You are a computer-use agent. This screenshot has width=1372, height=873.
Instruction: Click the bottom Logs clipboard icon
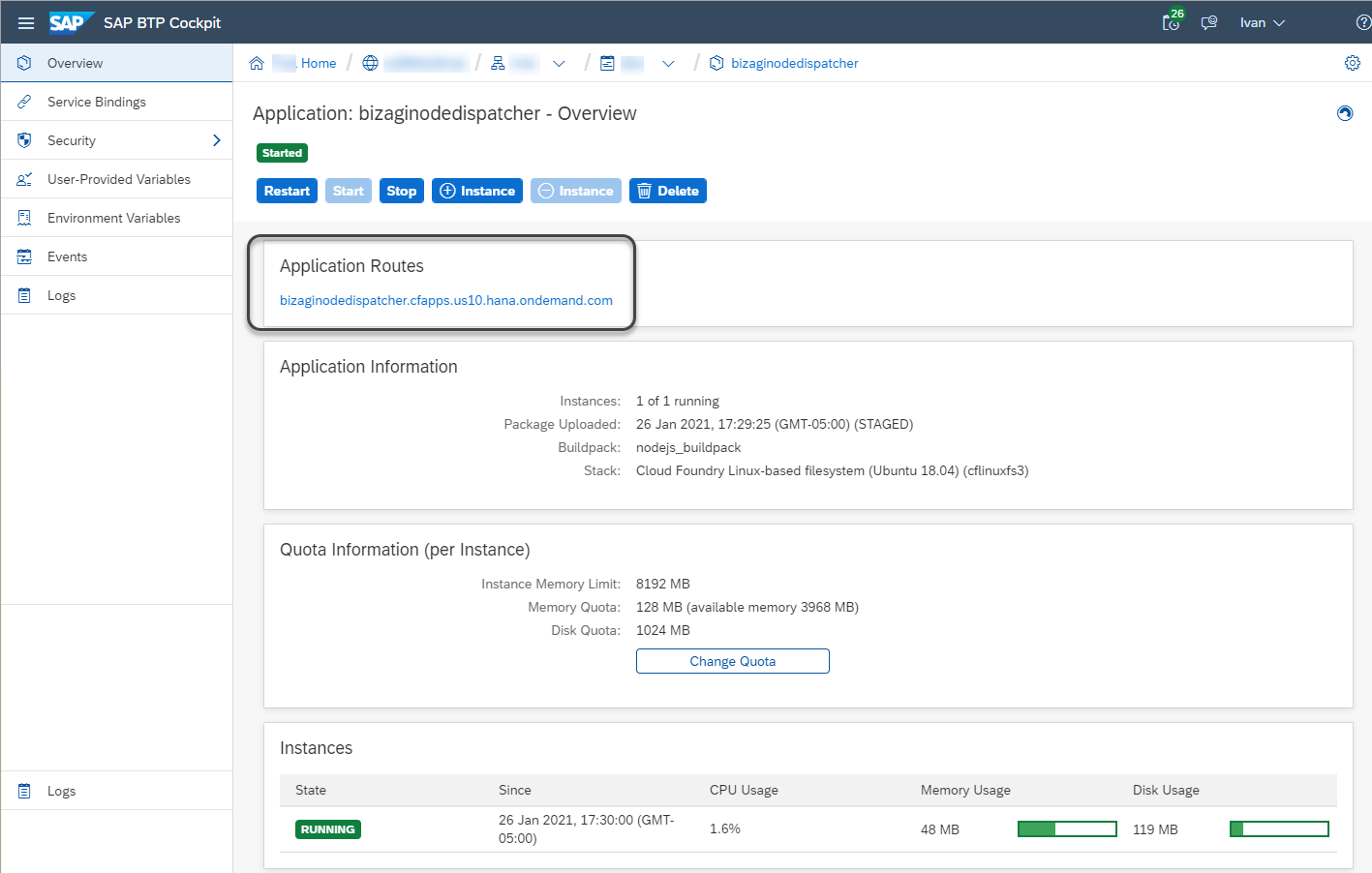click(24, 791)
